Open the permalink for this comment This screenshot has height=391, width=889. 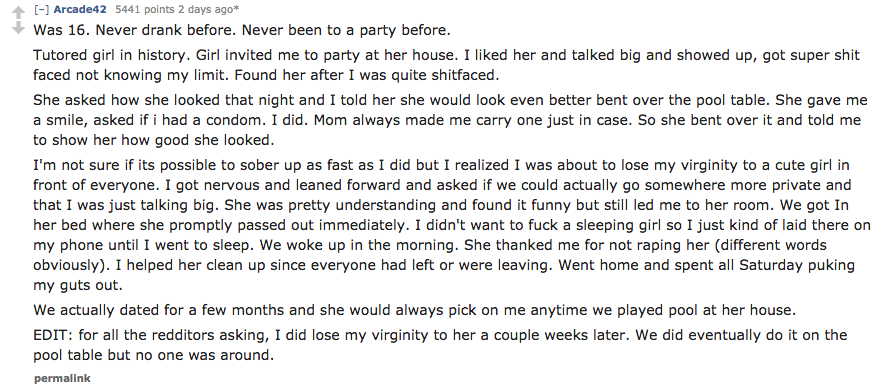click(62, 378)
